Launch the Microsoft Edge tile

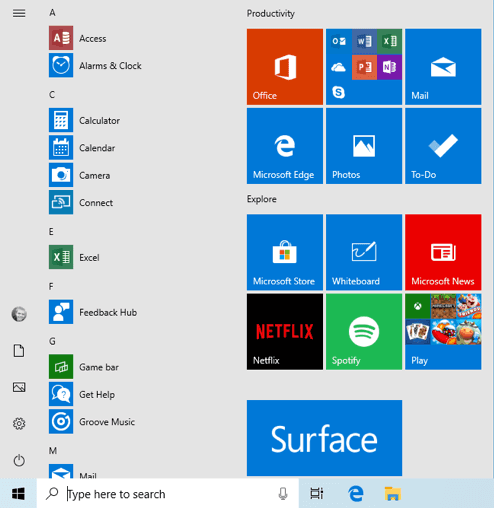pos(285,146)
